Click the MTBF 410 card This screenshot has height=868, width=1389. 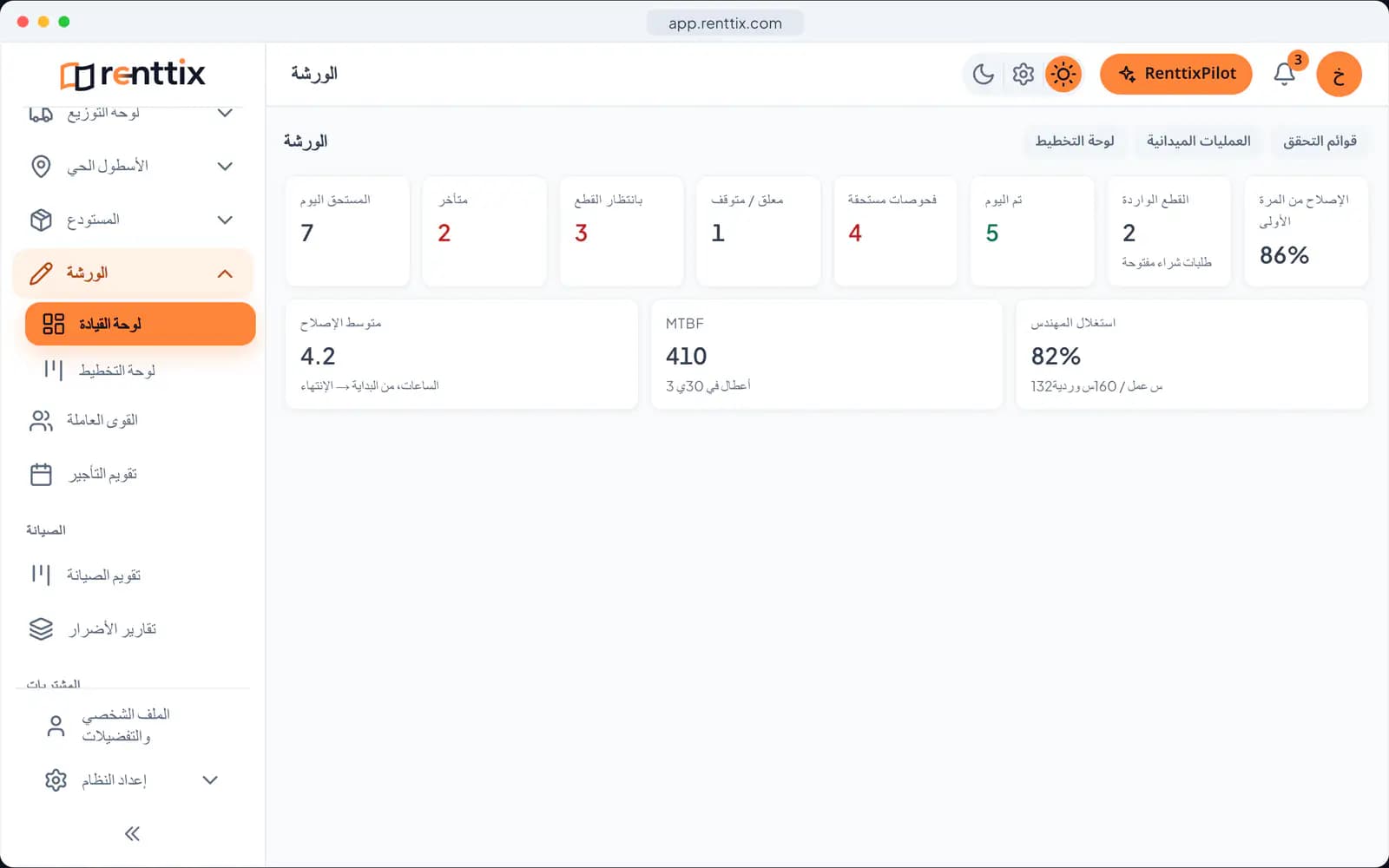click(x=826, y=354)
